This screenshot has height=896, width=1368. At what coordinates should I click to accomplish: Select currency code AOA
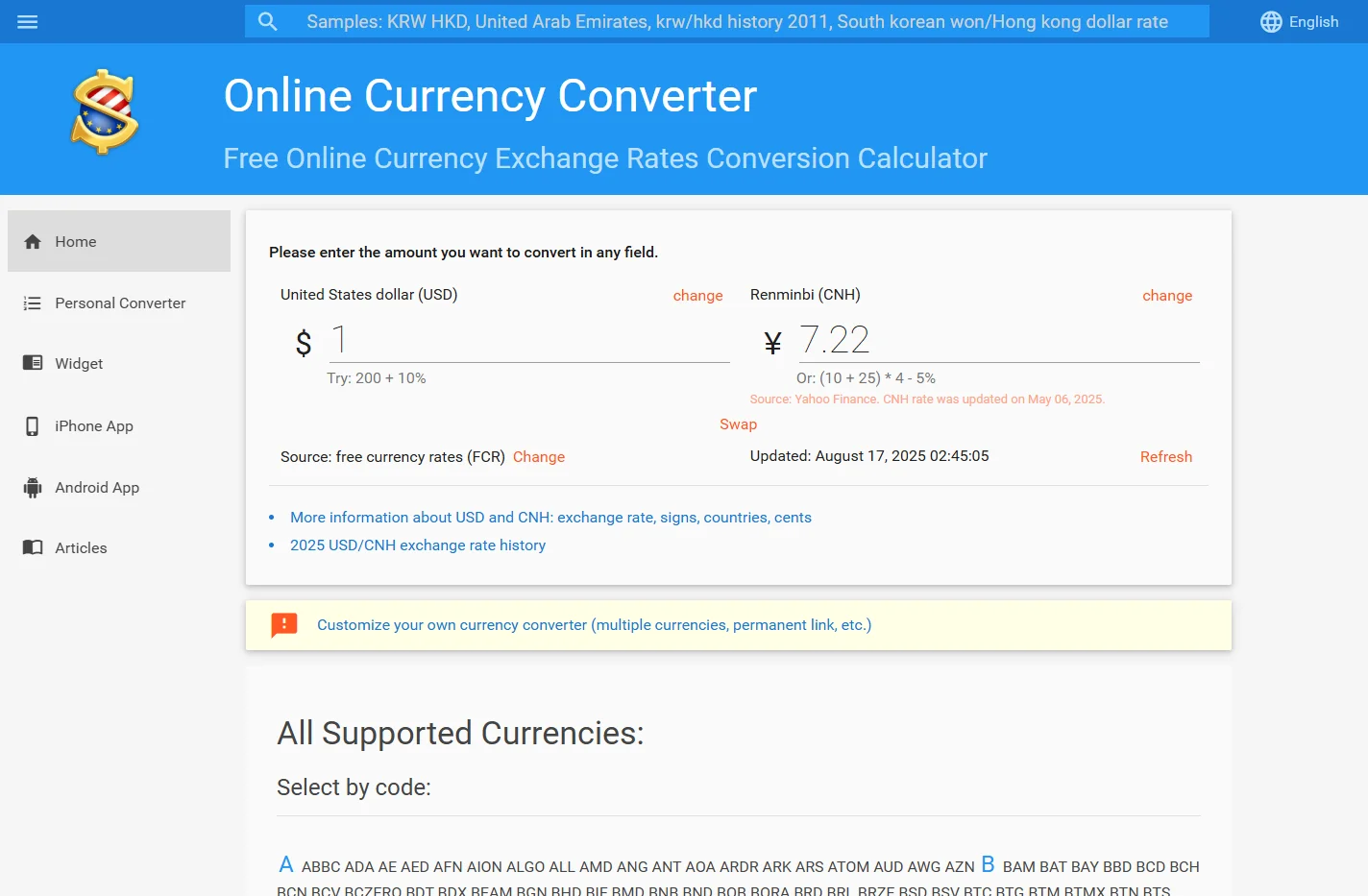click(700, 867)
